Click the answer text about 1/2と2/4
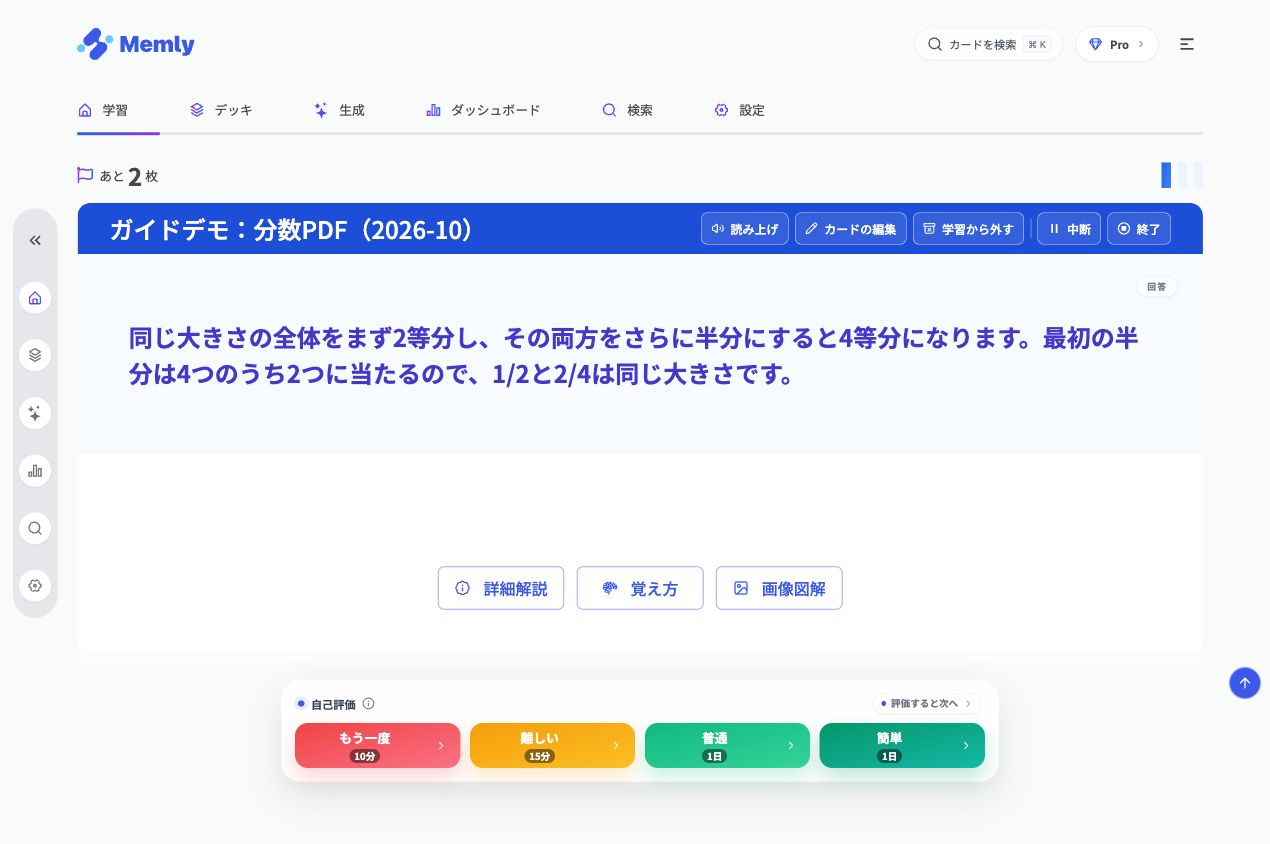 [x=634, y=356]
